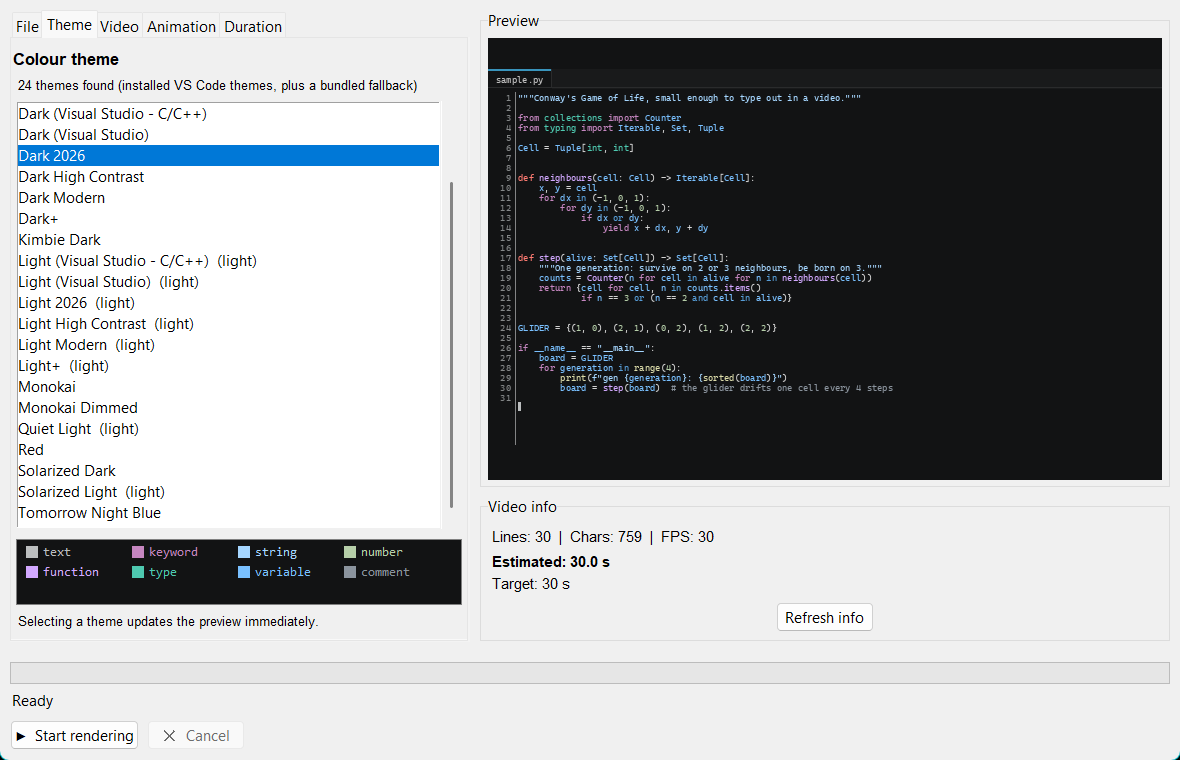Viewport: 1180px width, 760px height.
Task: Click the Ready status text
Action: click(x=32, y=701)
